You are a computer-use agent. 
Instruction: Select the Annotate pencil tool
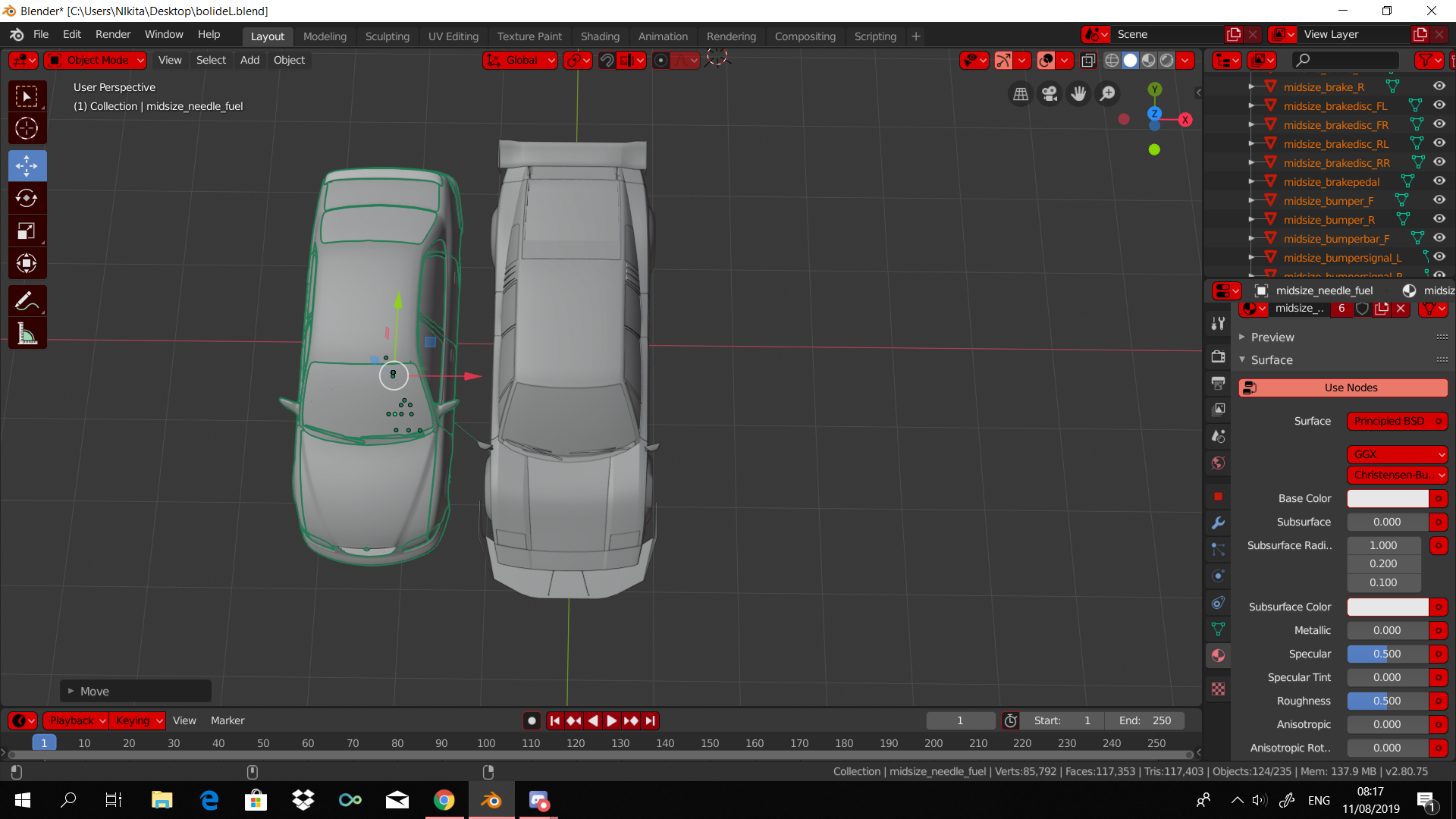pos(27,301)
